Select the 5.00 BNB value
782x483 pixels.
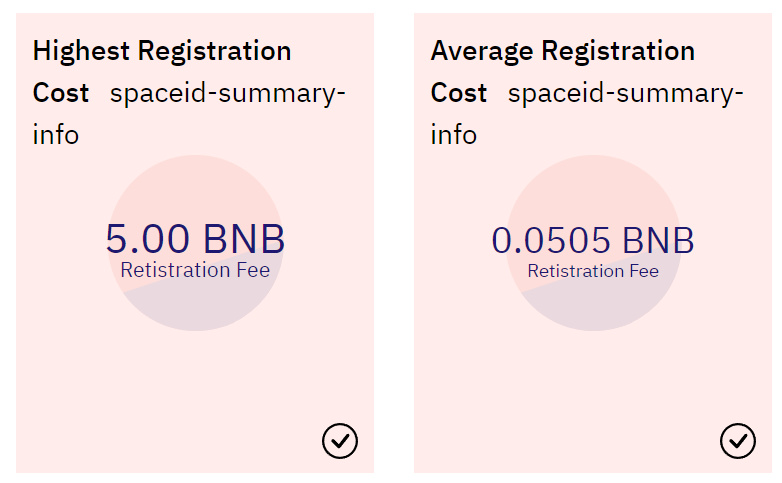pyautogui.click(x=195, y=239)
